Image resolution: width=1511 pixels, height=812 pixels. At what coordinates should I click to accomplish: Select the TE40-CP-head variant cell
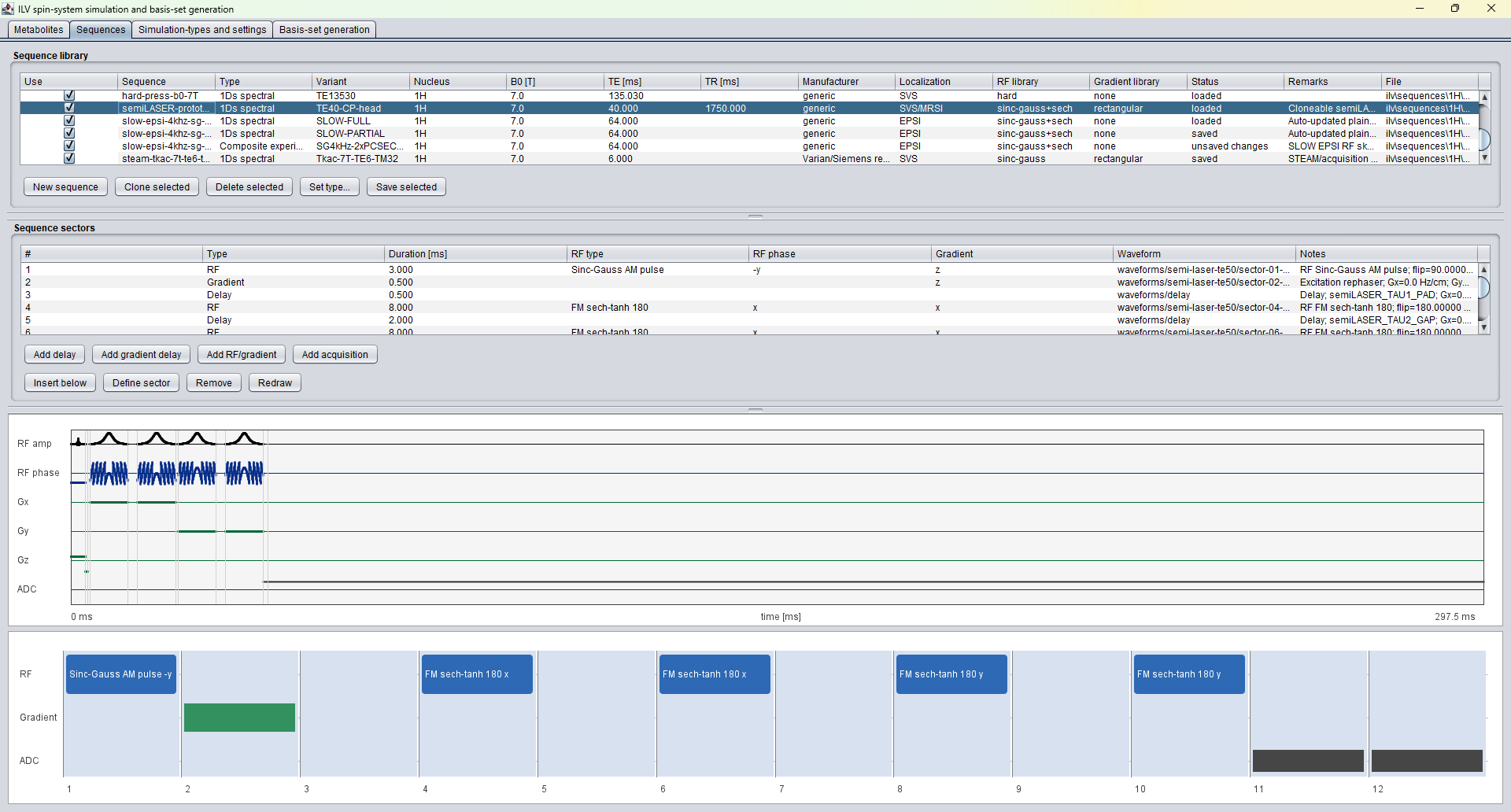coord(360,108)
